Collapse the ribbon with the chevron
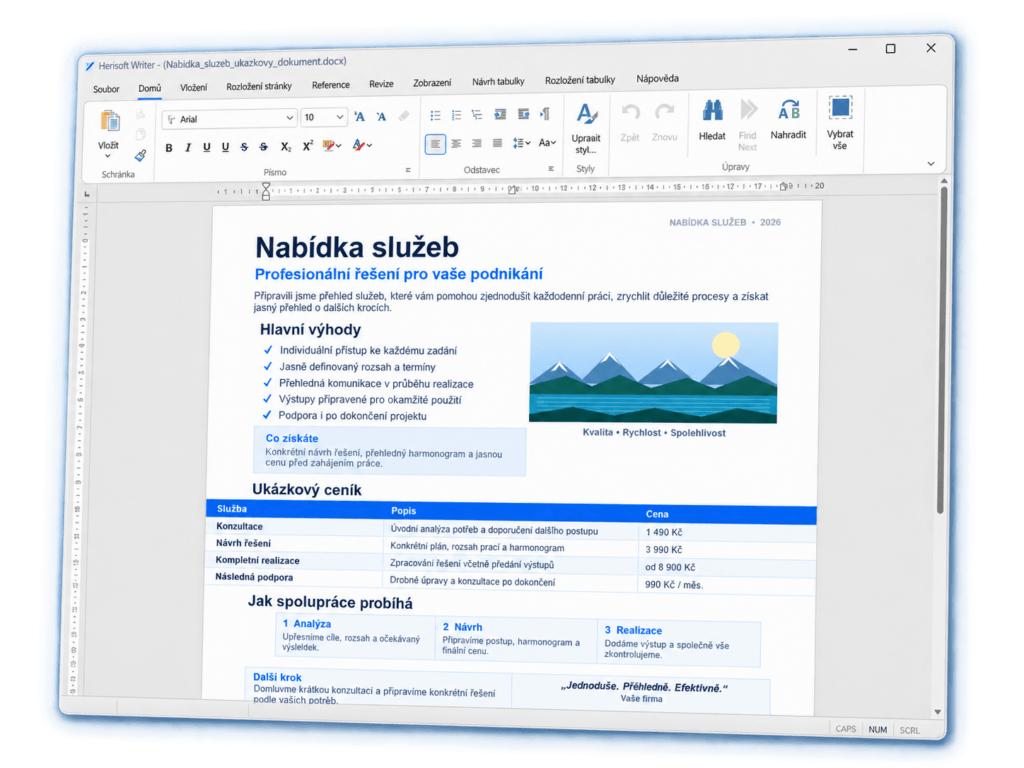 pyautogui.click(x=931, y=164)
